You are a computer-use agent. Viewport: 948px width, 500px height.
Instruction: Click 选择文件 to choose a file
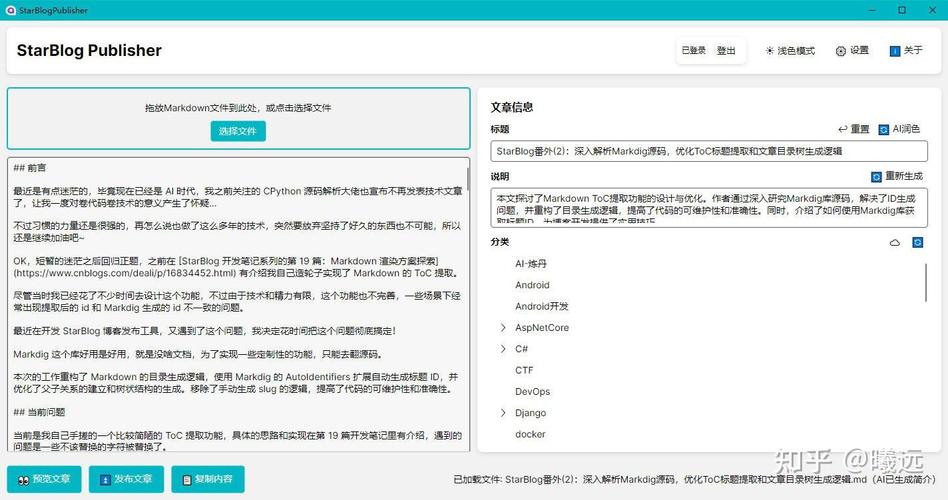point(238,131)
